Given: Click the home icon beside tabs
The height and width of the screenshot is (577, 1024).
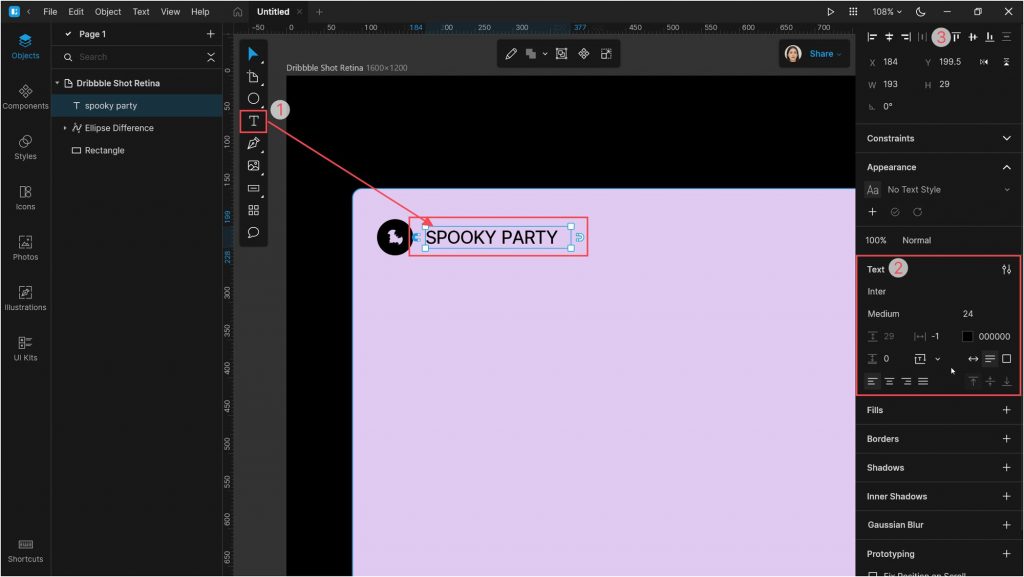Looking at the screenshot, I should (238, 12).
